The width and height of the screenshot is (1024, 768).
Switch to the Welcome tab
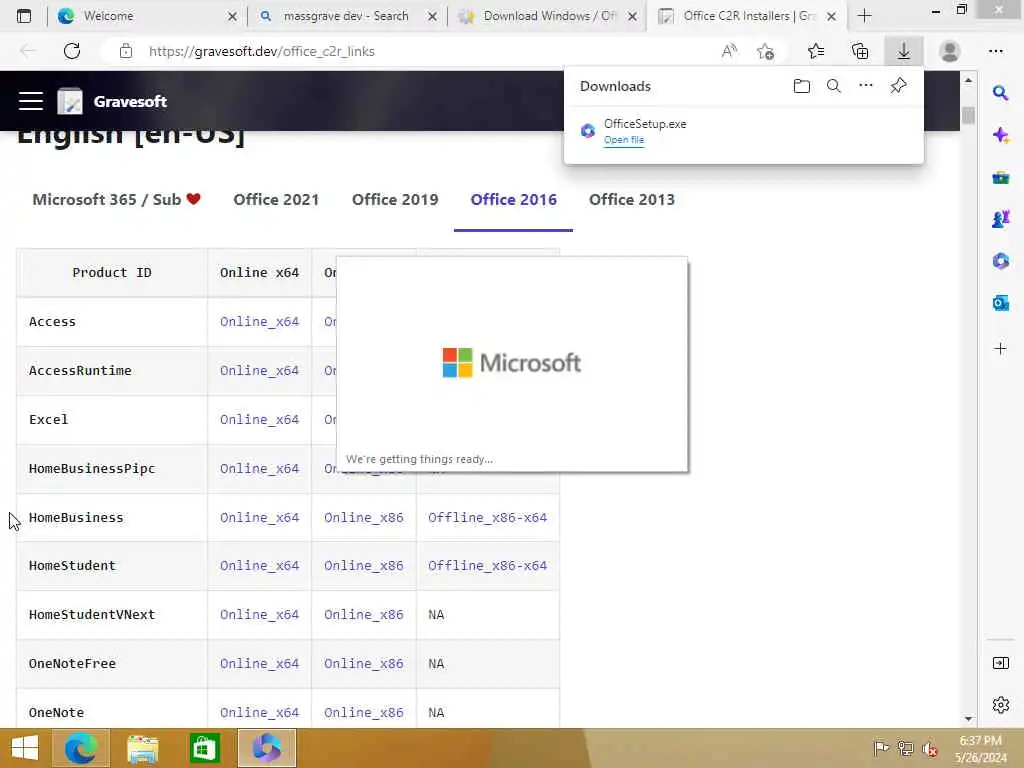click(146, 16)
